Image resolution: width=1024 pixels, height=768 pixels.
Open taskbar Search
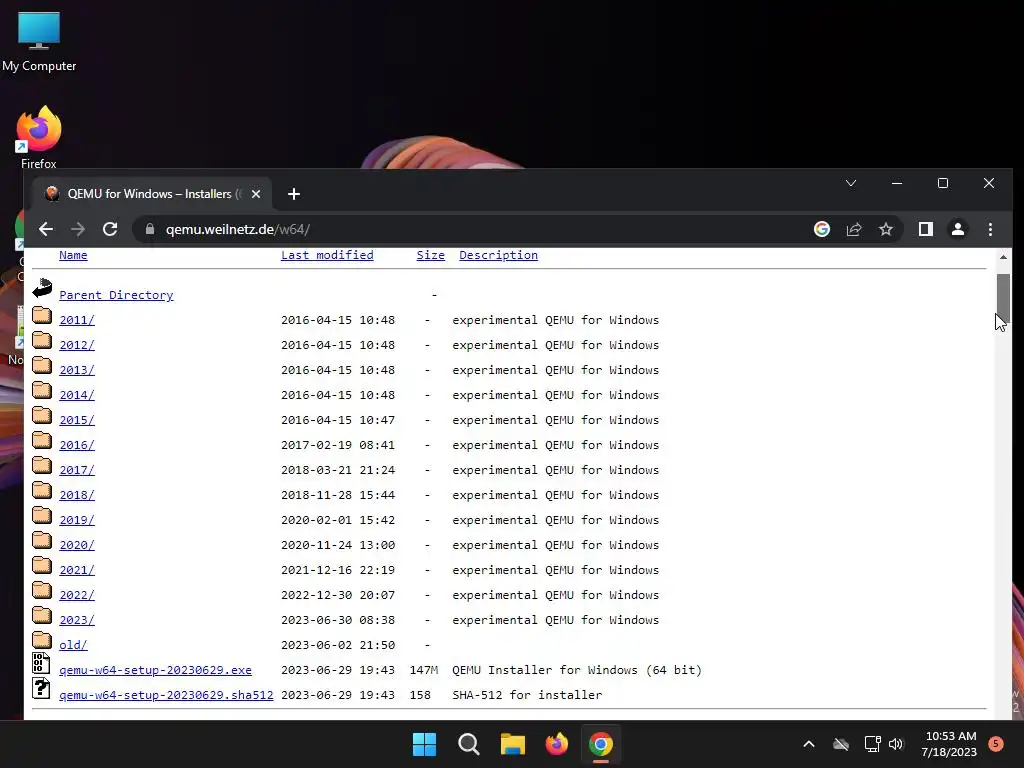pos(469,744)
